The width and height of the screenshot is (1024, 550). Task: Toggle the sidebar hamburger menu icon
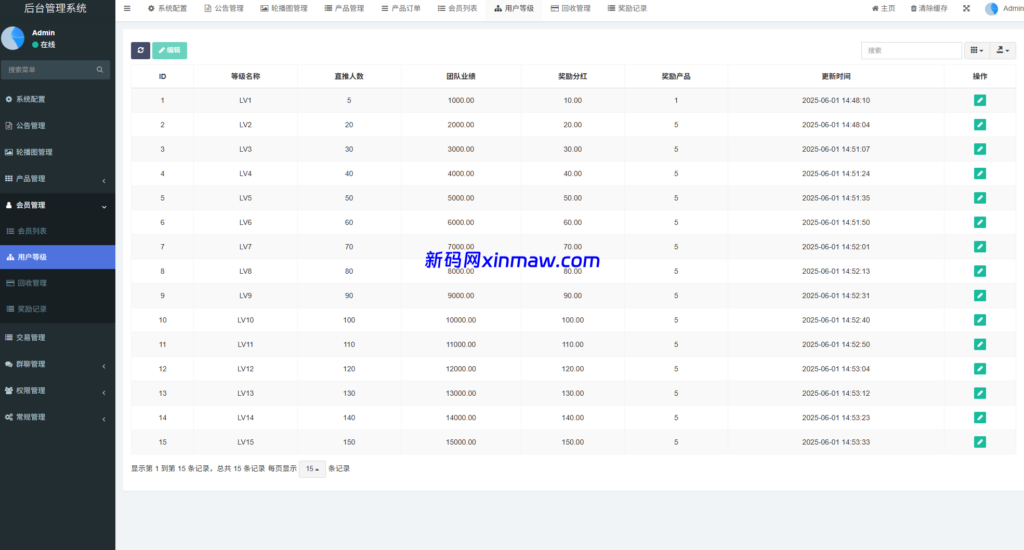[127, 8]
